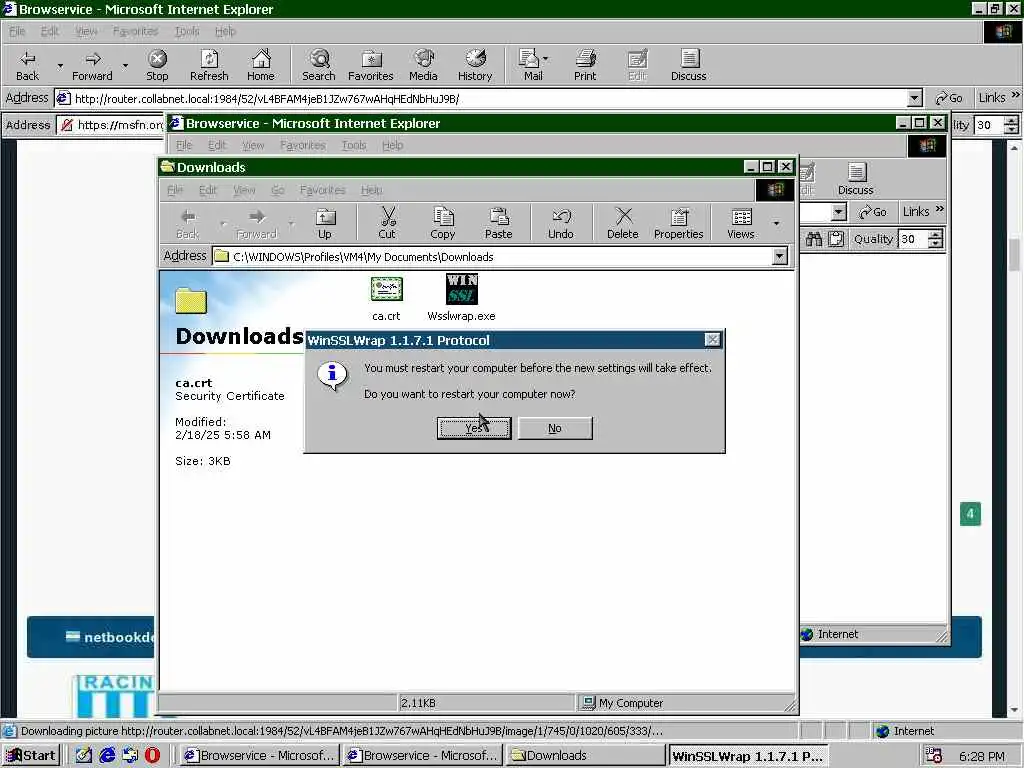
Task: Click the main IE address URL field
Action: tap(480, 99)
